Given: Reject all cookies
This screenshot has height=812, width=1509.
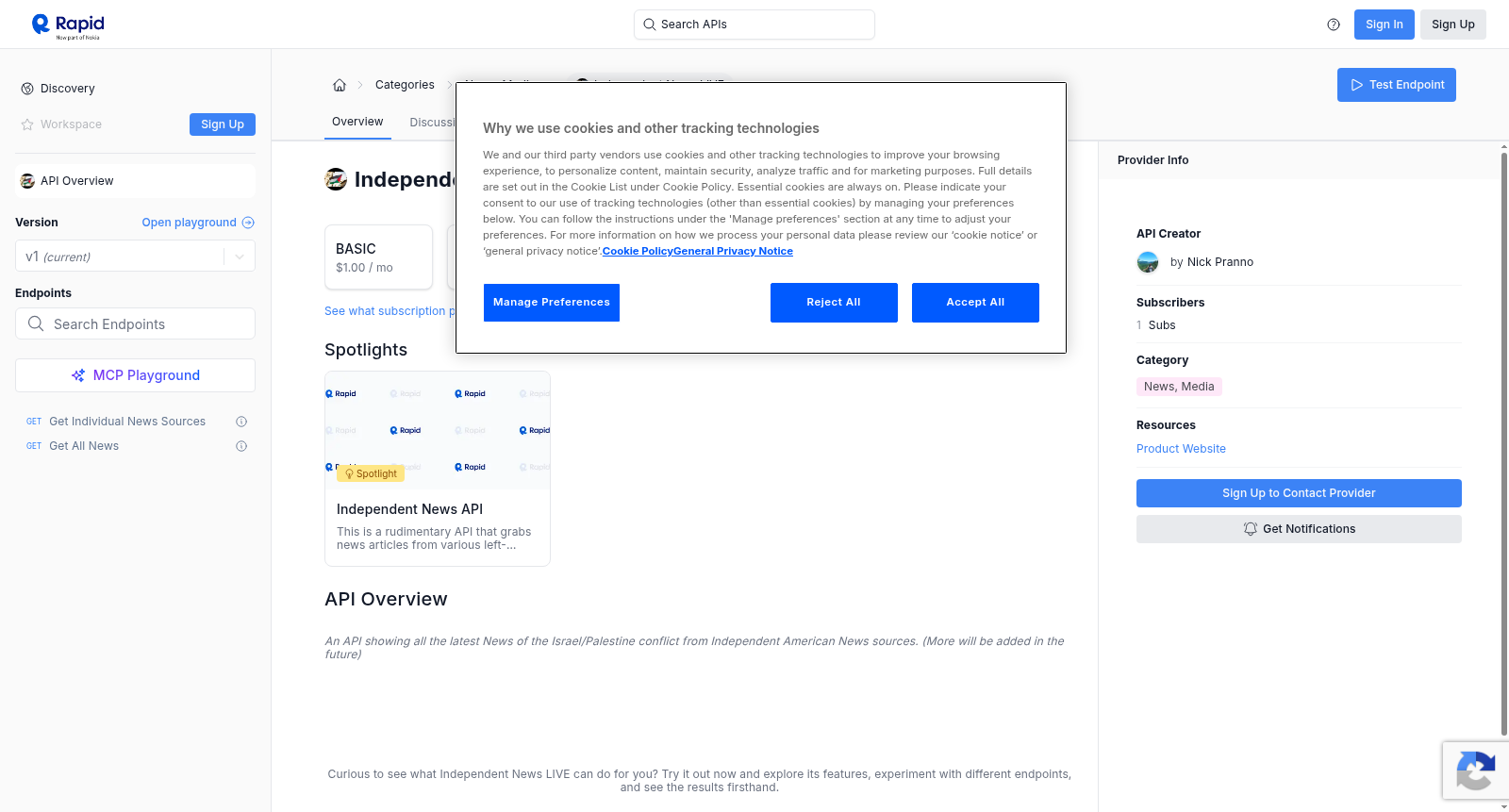Looking at the screenshot, I should tap(834, 303).
